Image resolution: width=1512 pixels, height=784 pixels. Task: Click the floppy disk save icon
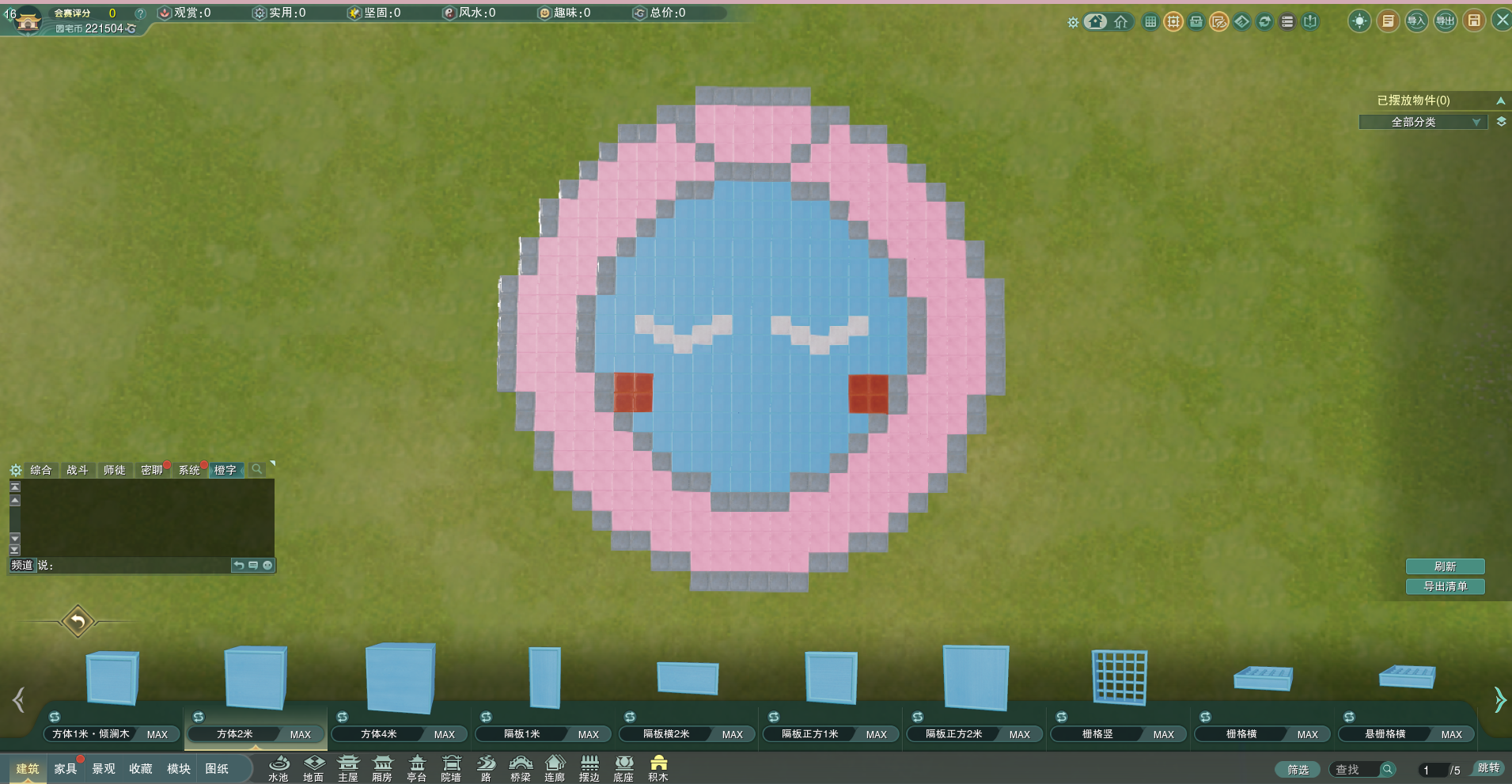[1474, 21]
